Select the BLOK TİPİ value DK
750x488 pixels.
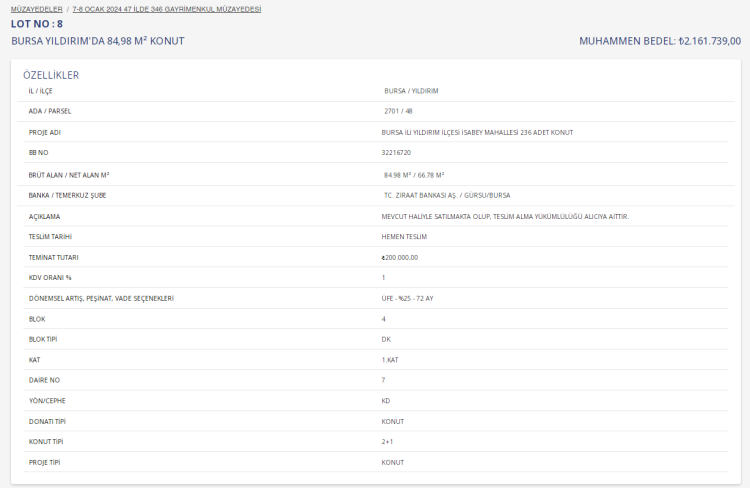click(386, 339)
